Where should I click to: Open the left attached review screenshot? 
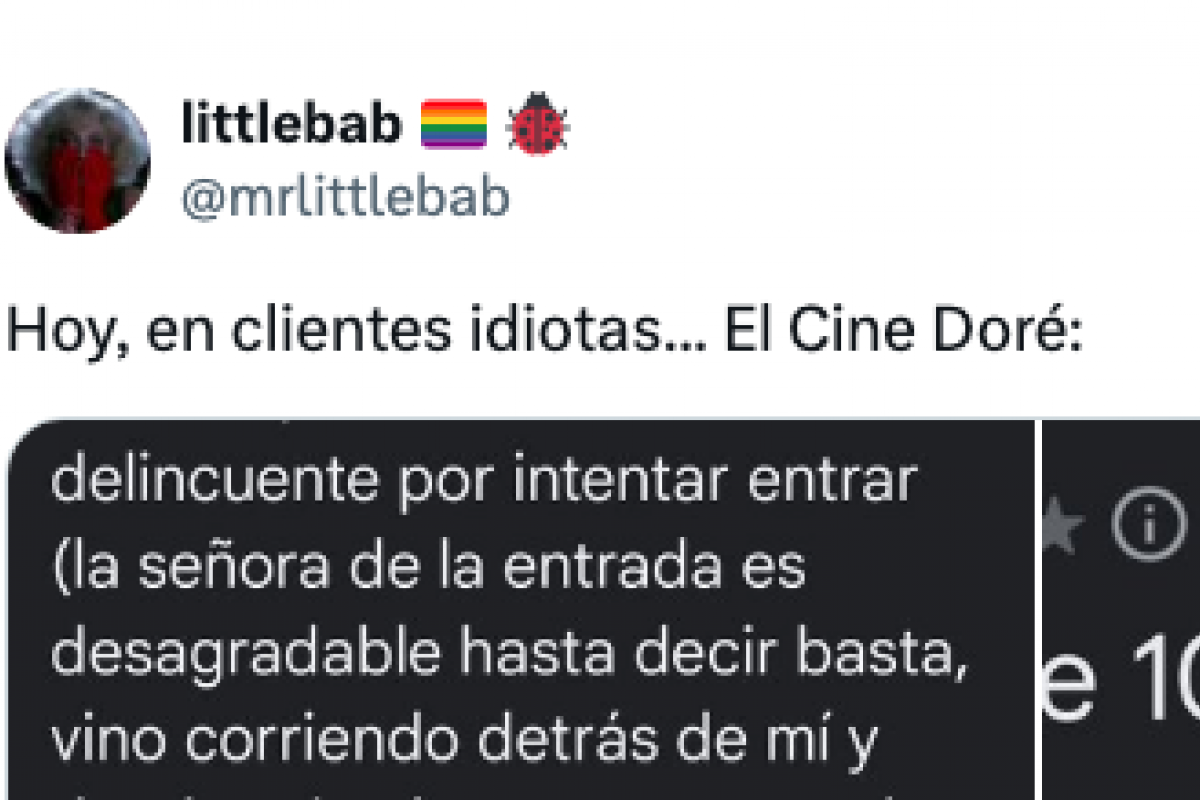pyautogui.click(x=520, y=610)
